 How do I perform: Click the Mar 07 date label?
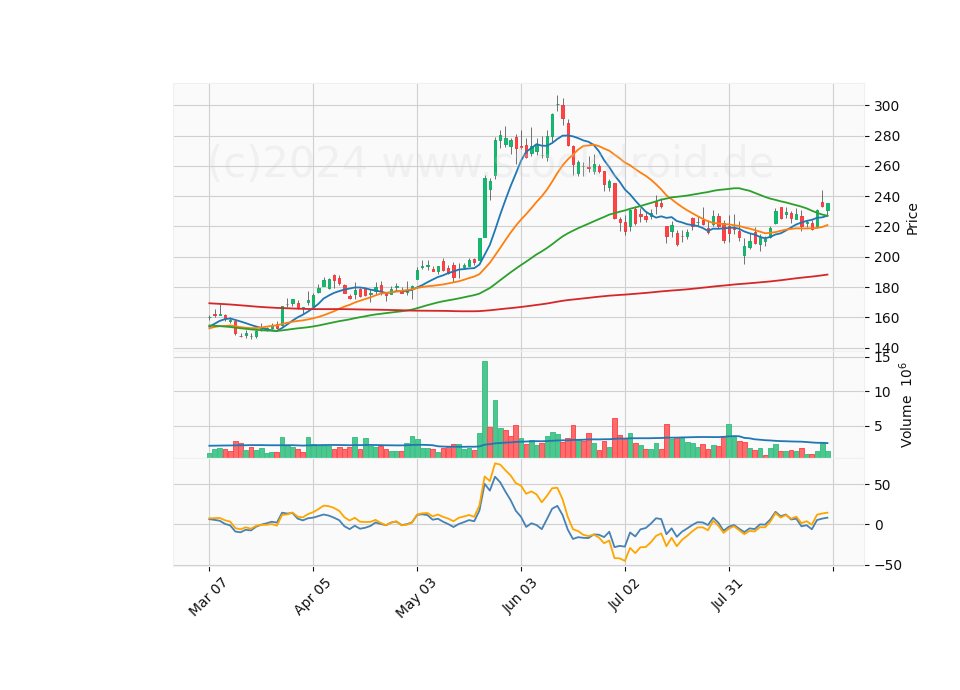207,597
